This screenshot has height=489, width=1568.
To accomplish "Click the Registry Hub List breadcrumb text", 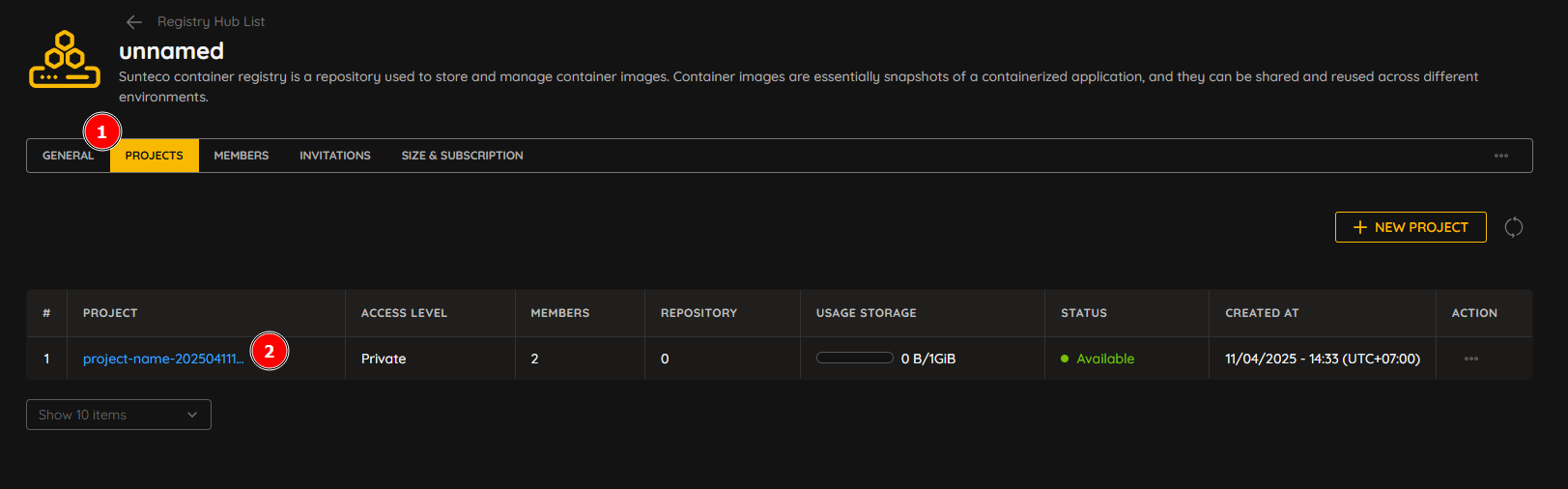I will point(212,21).
